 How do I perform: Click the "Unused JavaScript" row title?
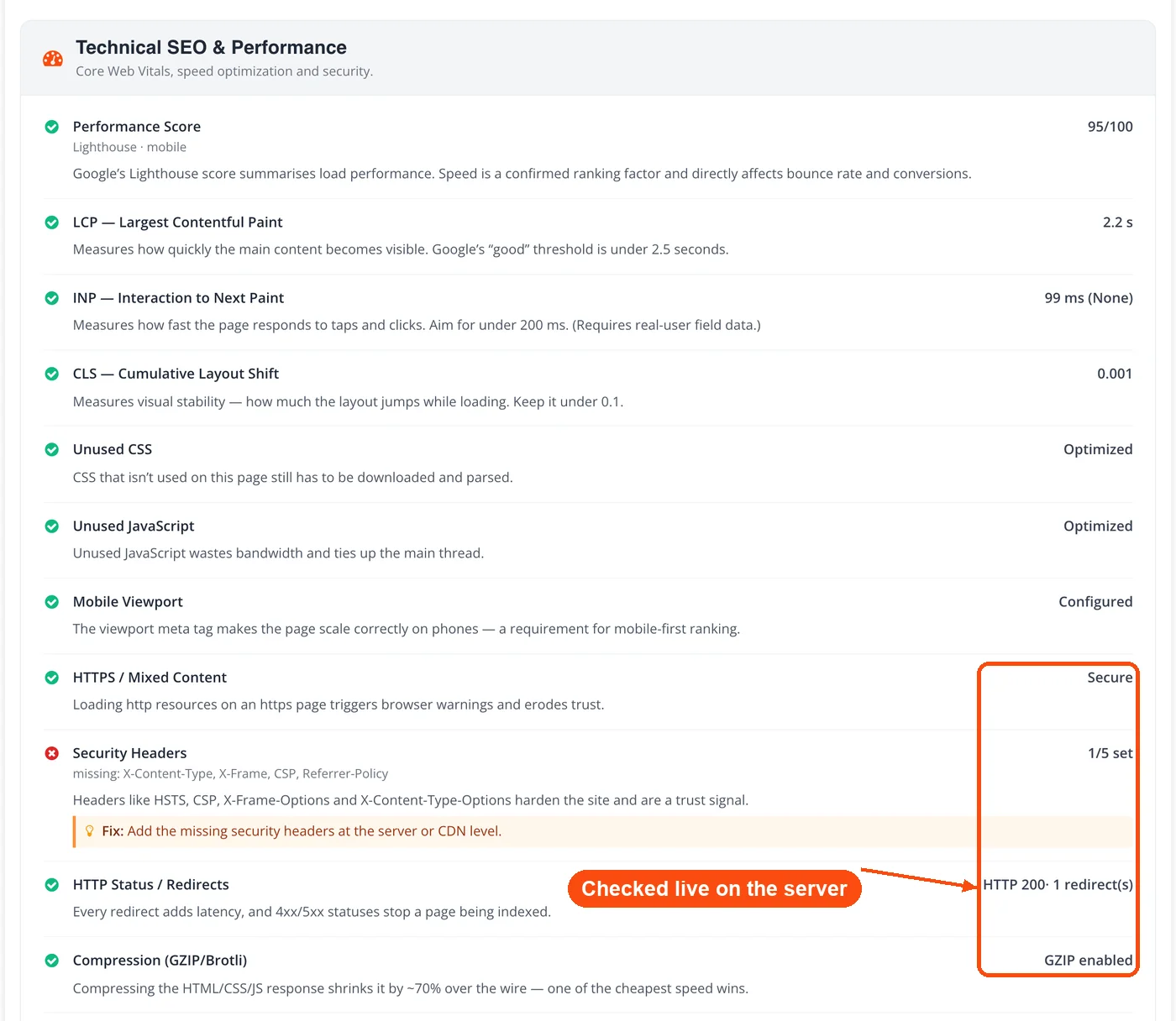click(x=134, y=526)
